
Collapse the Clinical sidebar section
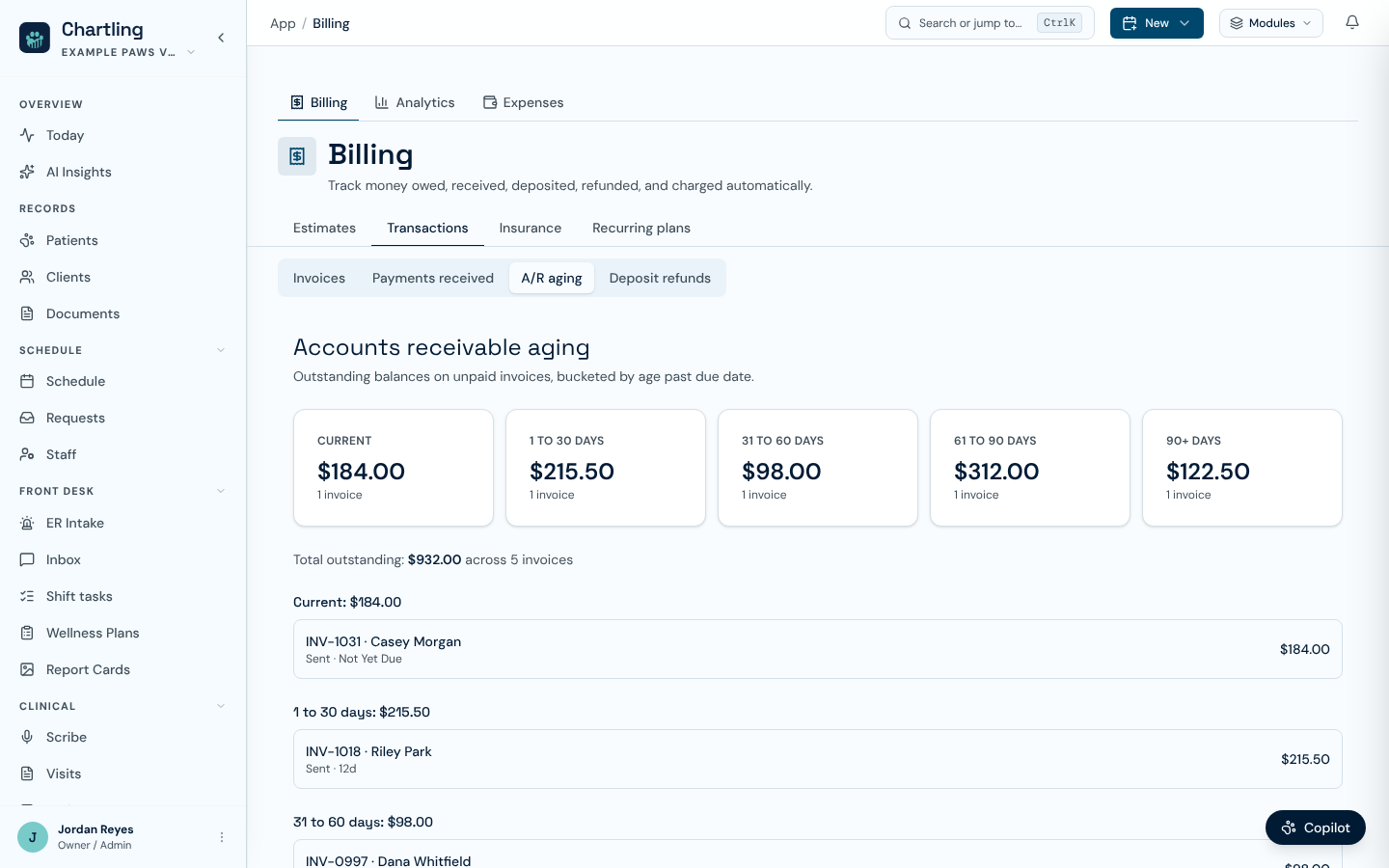pyautogui.click(x=221, y=706)
